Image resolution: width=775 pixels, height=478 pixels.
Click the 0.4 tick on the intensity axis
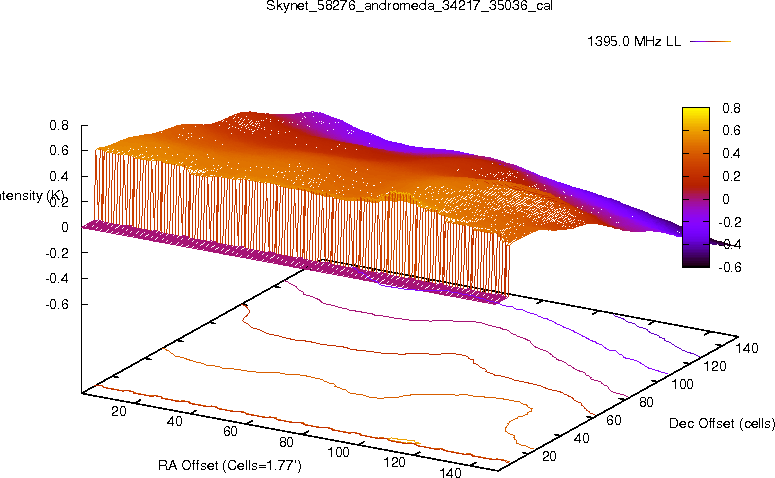tap(59, 176)
